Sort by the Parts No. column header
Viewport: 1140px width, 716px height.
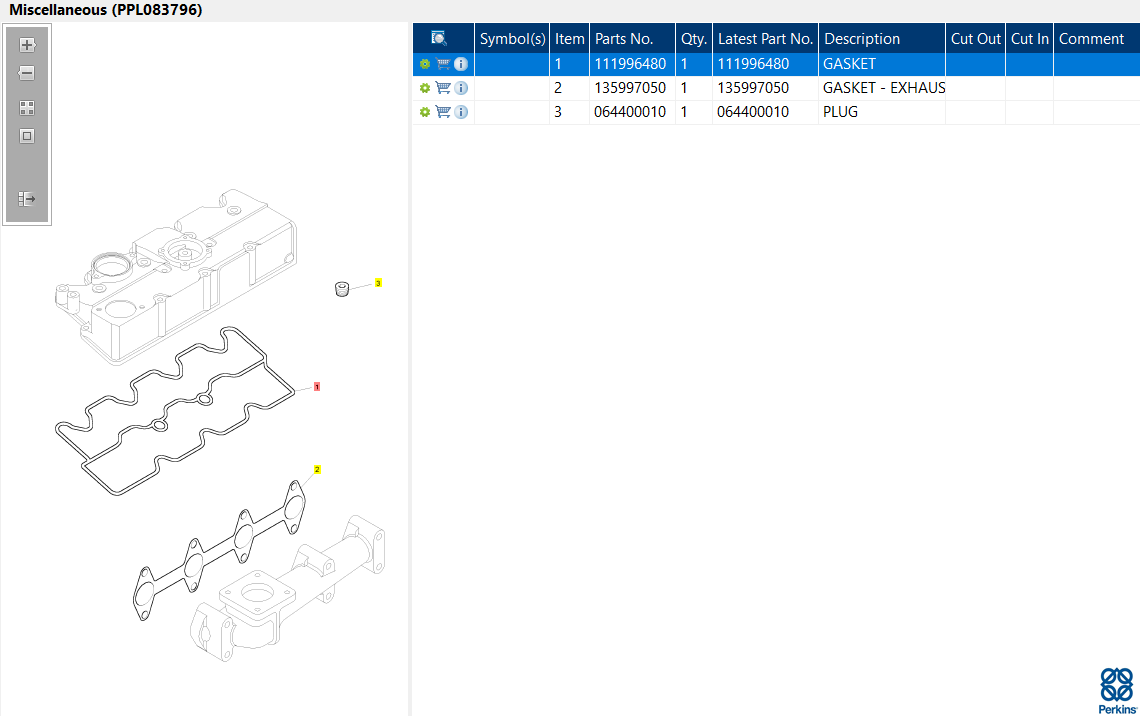[x=632, y=39]
